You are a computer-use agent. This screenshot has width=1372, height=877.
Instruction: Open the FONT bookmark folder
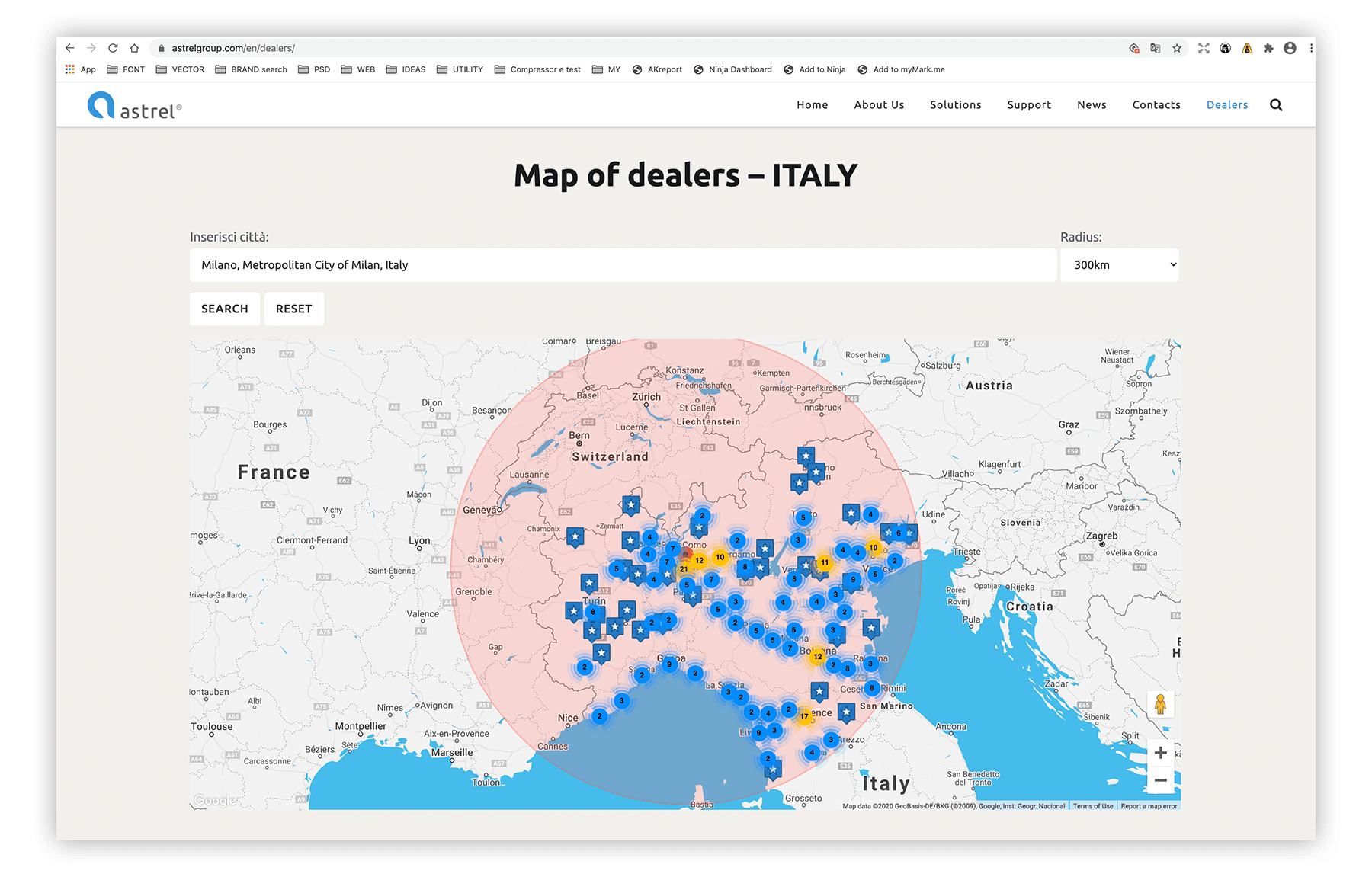click(126, 69)
